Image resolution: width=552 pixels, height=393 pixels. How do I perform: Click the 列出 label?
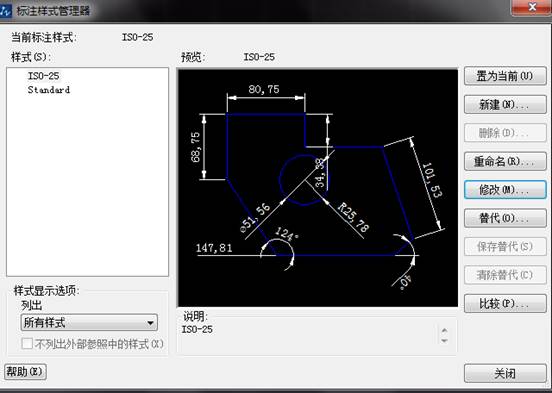coord(31,305)
